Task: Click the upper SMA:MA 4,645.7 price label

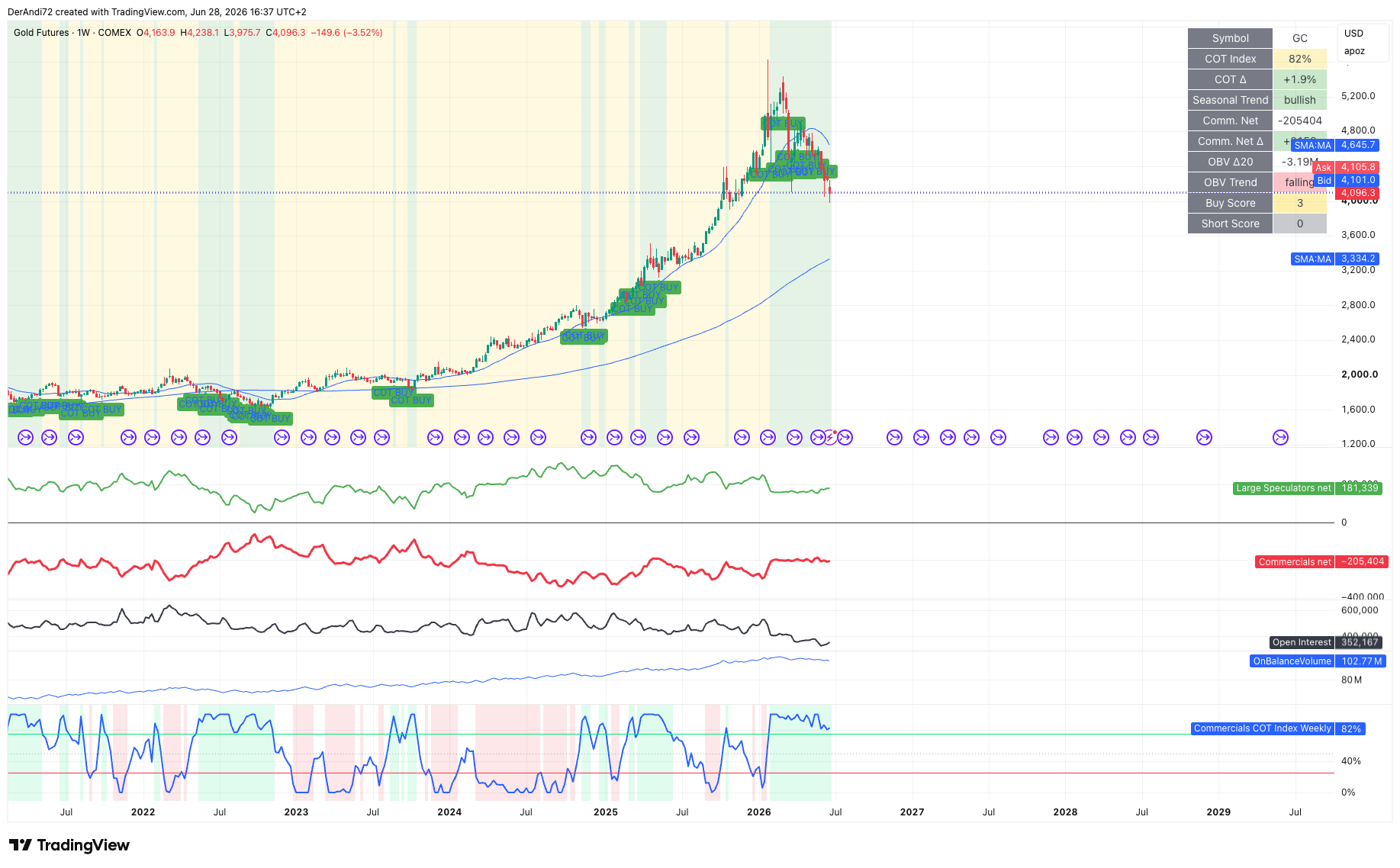Action: pos(1335,145)
